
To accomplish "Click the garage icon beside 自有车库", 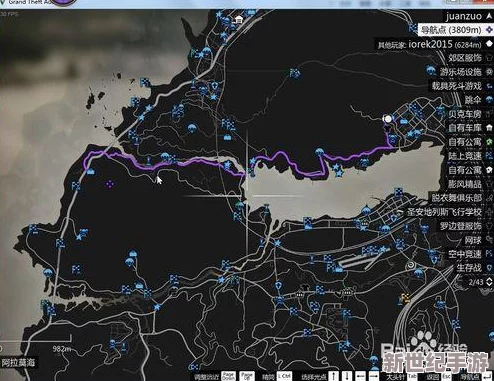I will [x=489, y=128].
